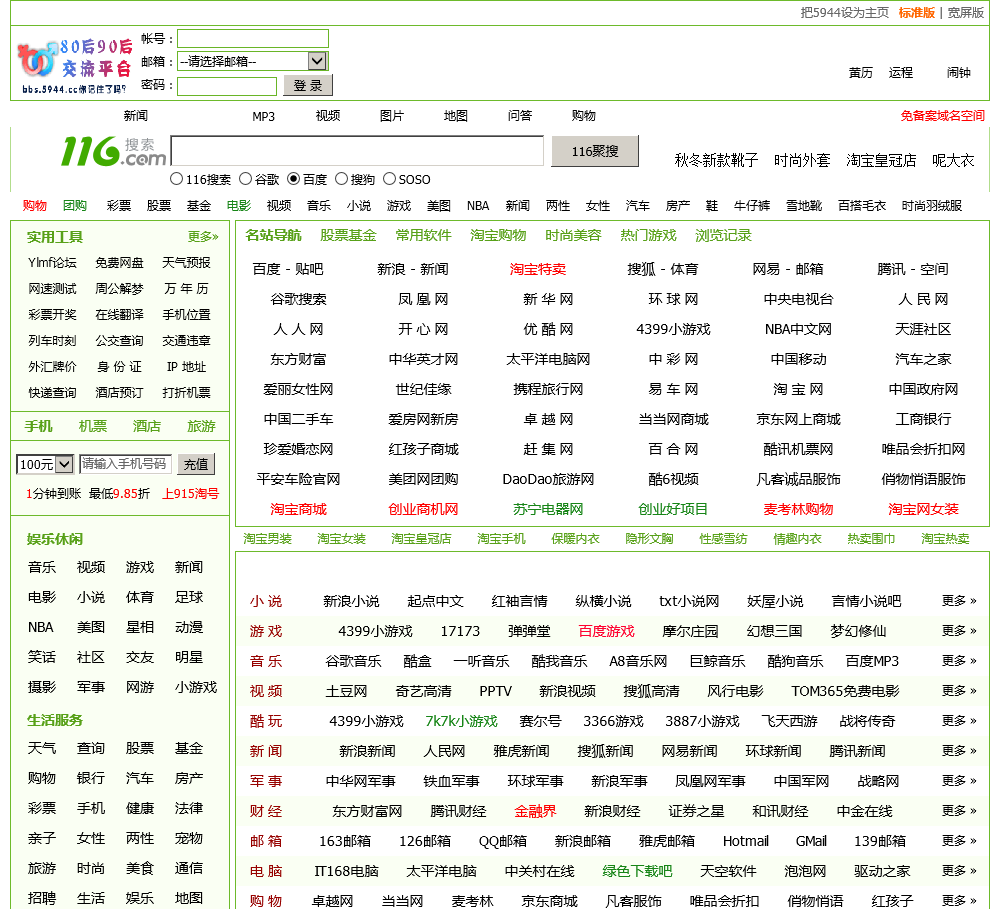
Task: Open the 淘宝特卖 link
Action: click(538, 269)
